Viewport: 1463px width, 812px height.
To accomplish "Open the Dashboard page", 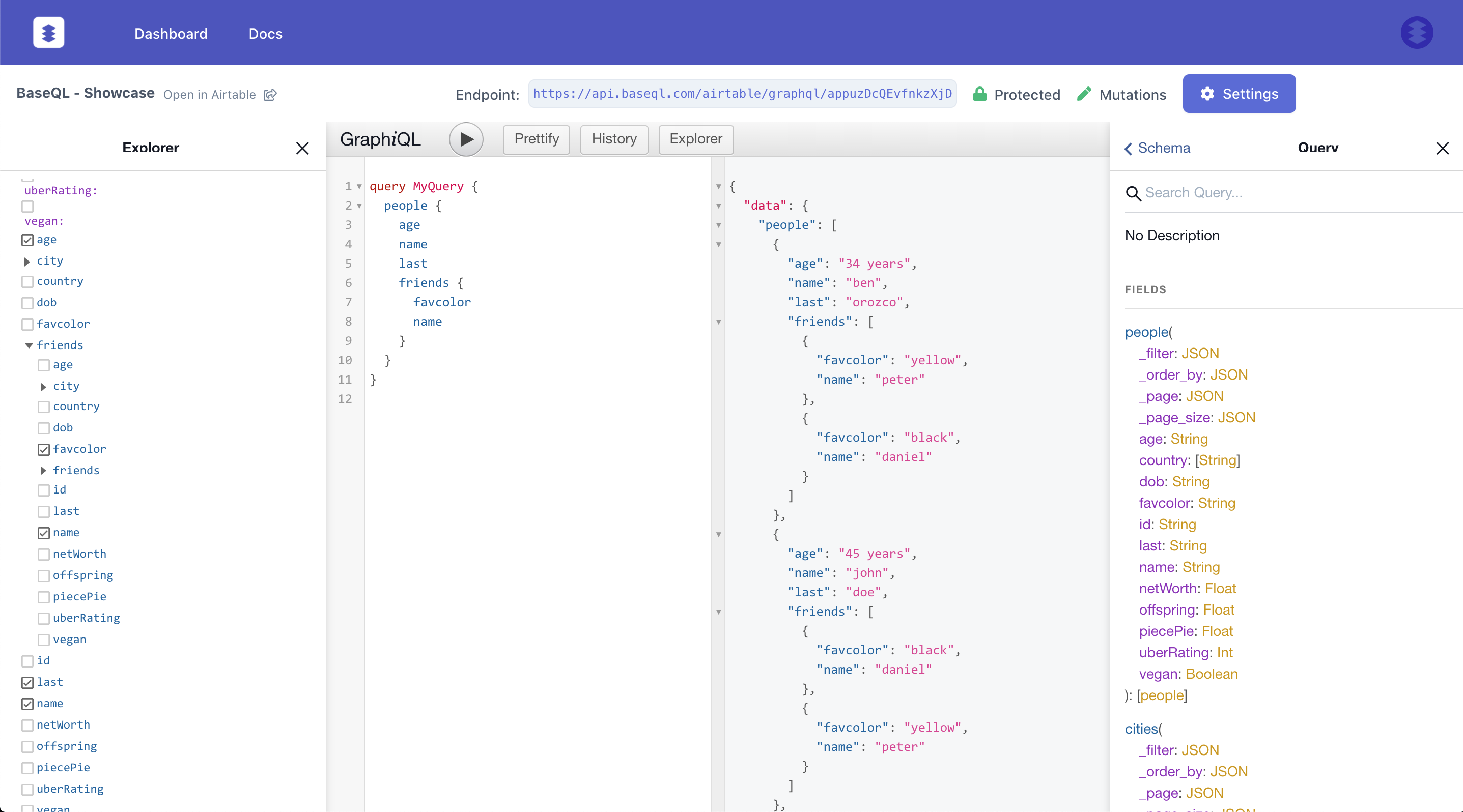I will [171, 34].
